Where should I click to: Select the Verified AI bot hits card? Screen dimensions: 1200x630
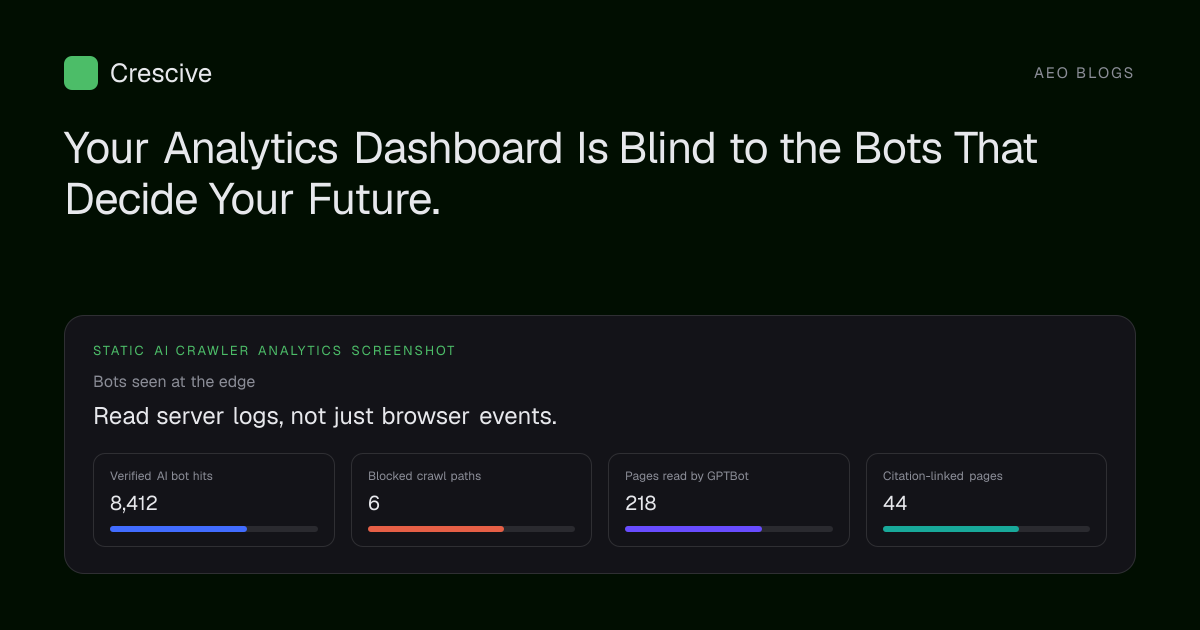click(x=214, y=500)
